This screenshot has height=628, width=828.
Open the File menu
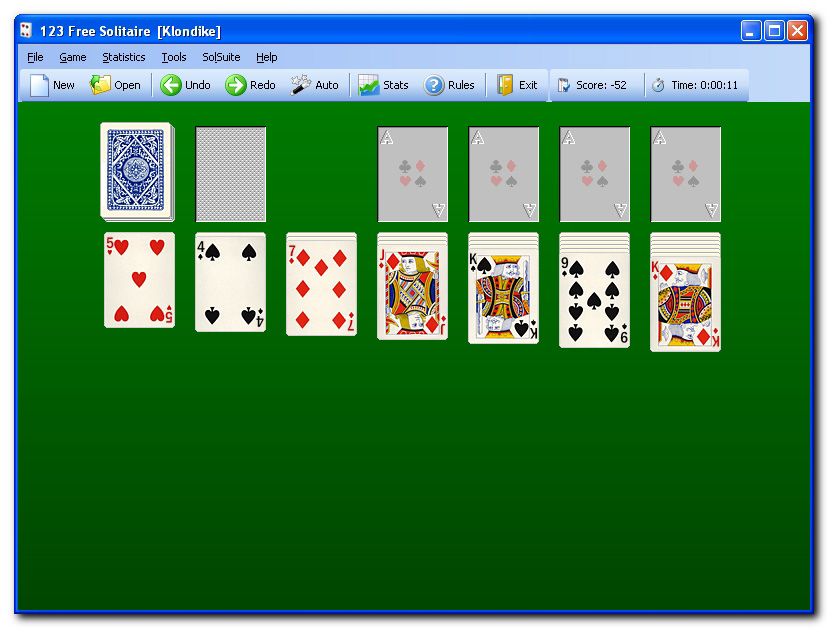pos(35,57)
